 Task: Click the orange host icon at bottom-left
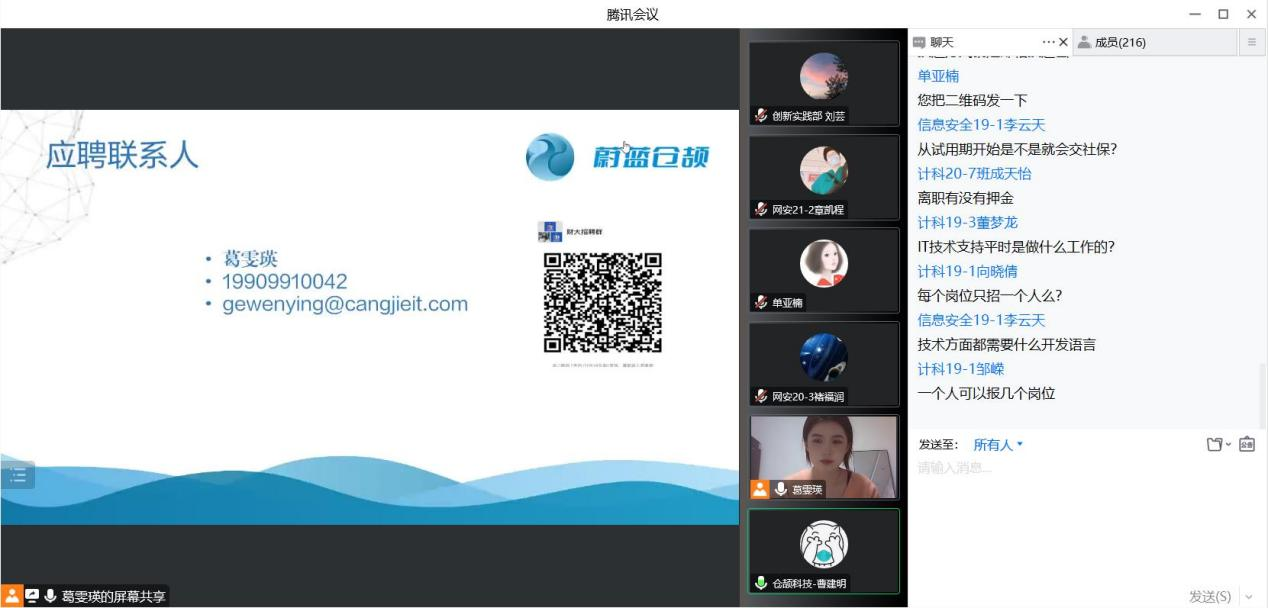pos(12,596)
